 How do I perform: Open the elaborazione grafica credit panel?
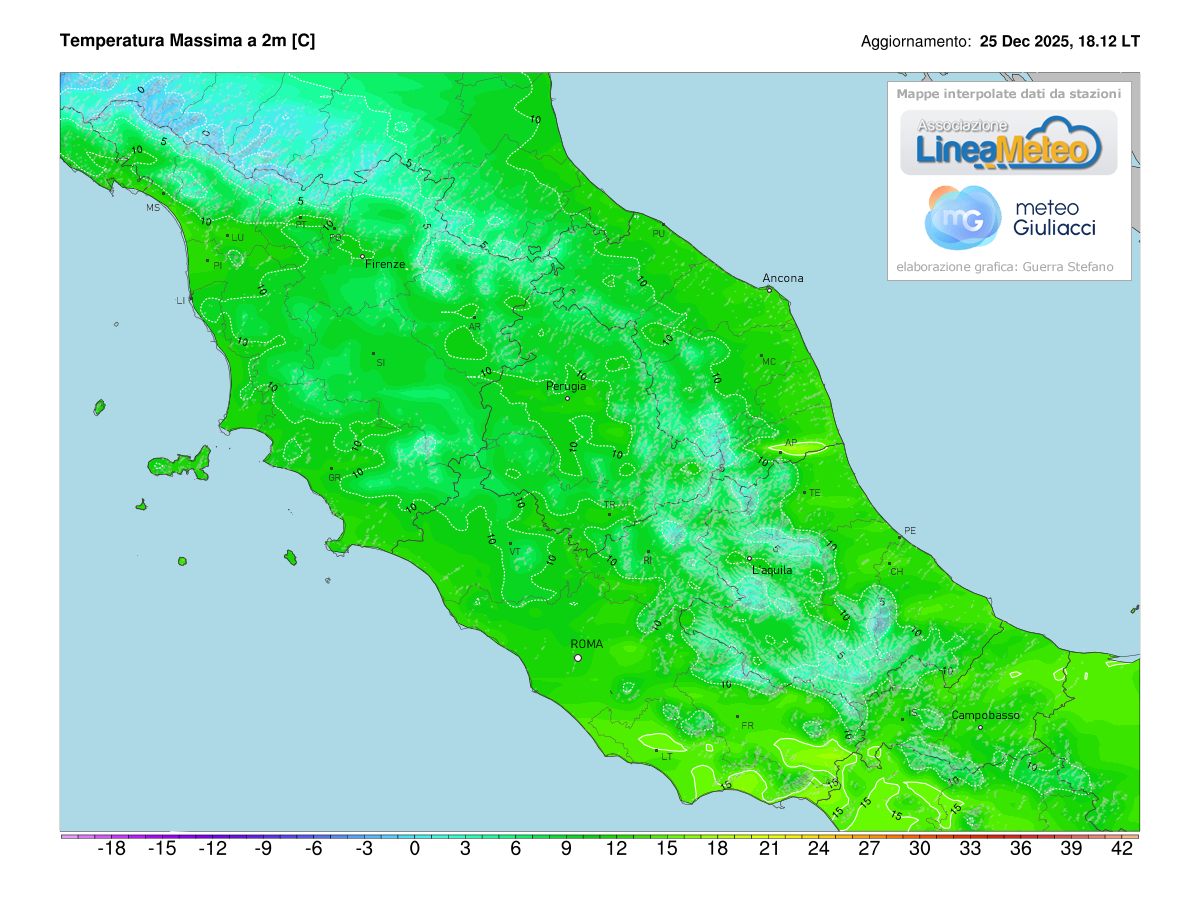1005,266
